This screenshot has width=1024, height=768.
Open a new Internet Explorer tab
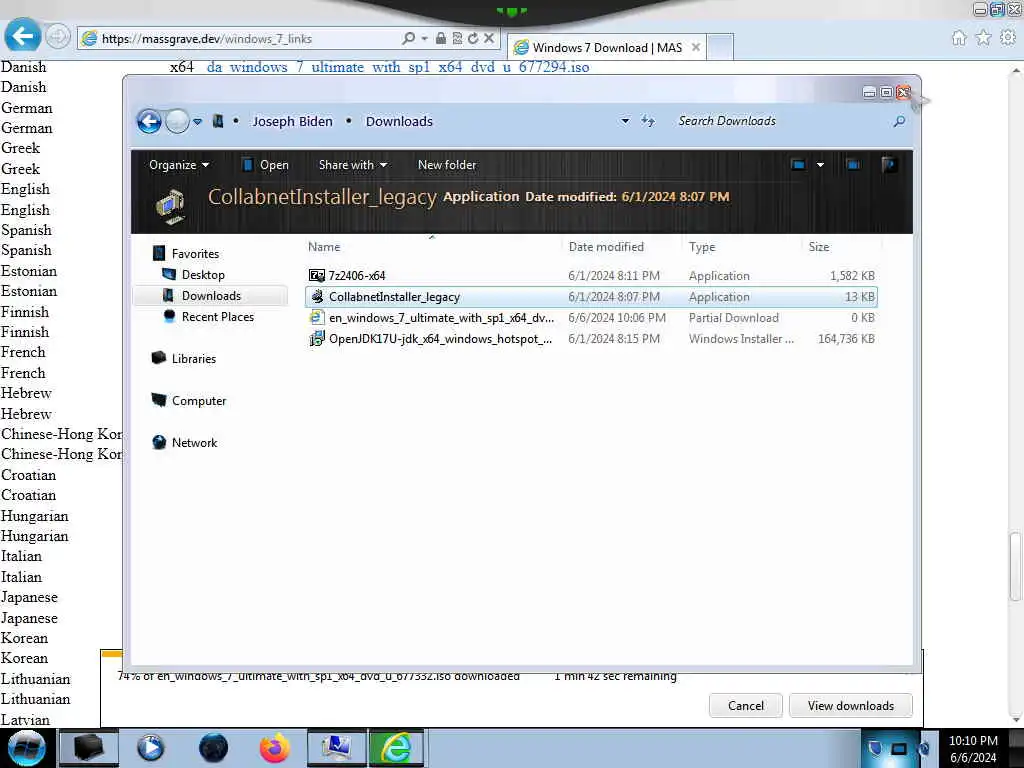pyautogui.click(x=720, y=48)
